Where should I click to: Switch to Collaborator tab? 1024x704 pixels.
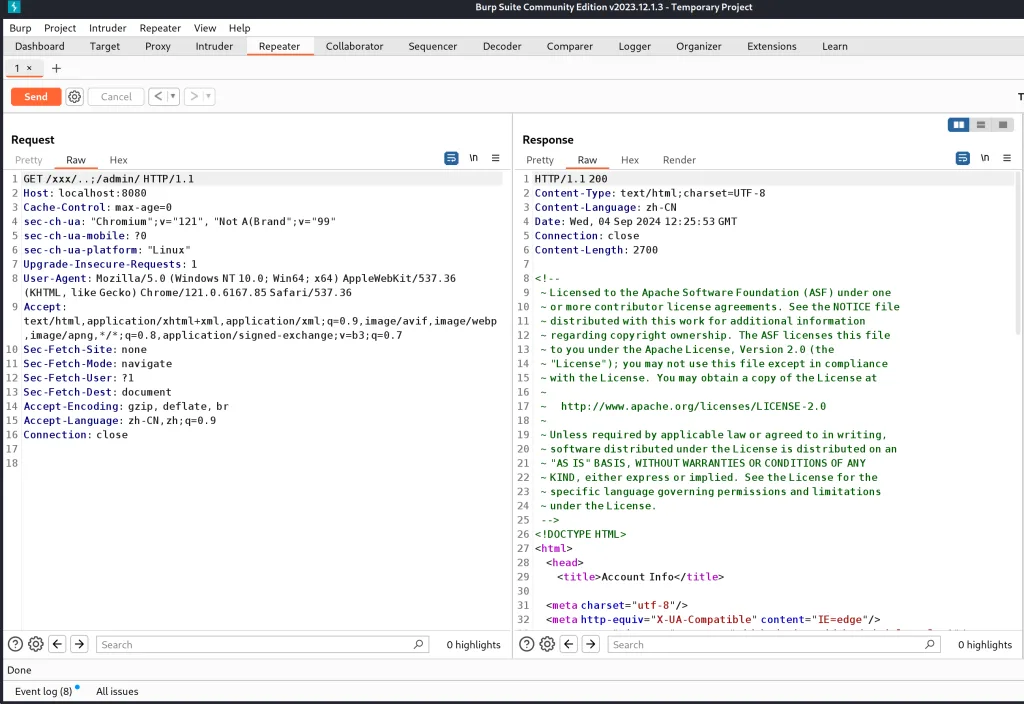(x=355, y=46)
